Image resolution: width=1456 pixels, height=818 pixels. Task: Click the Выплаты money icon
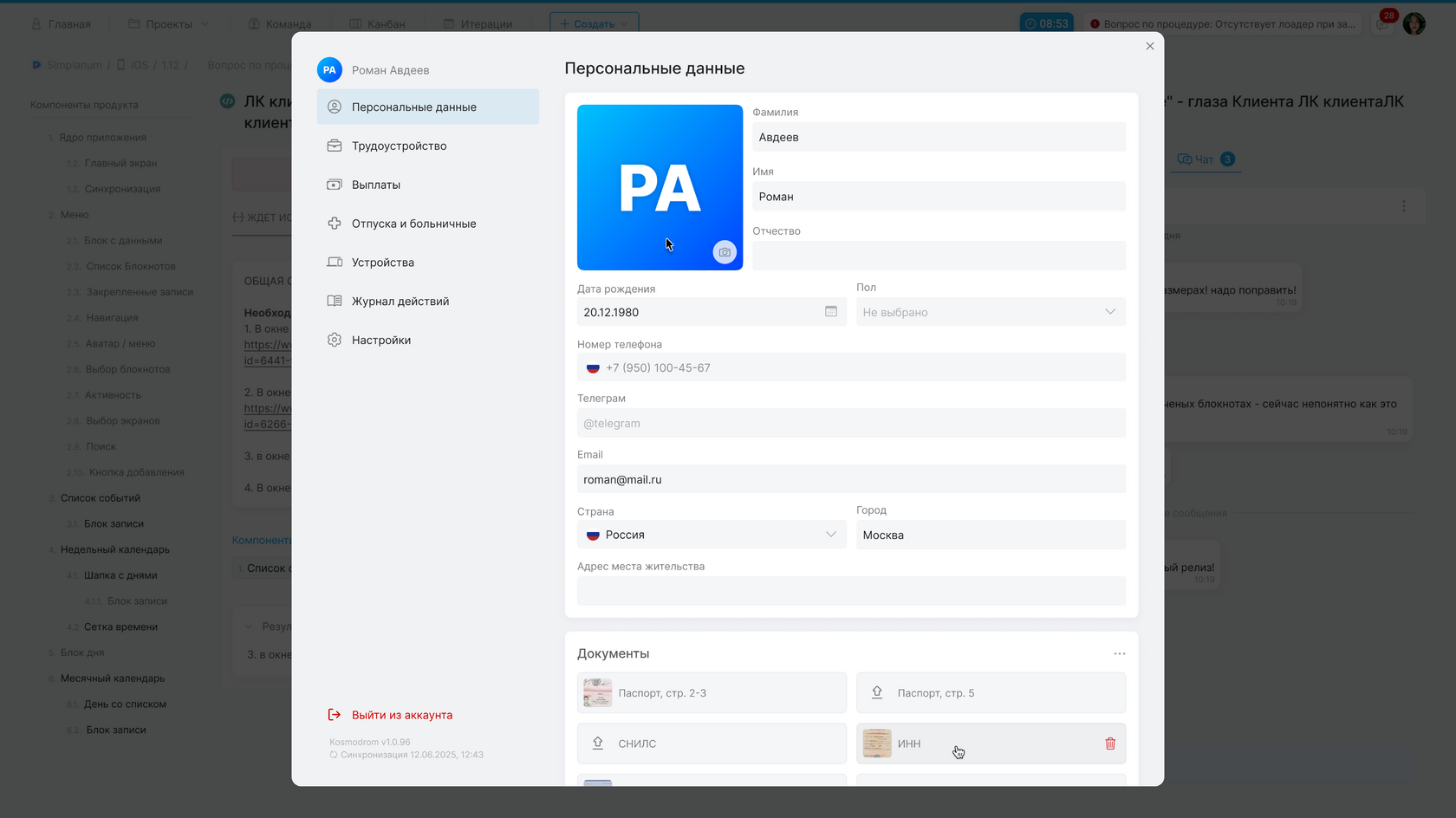(x=335, y=185)
